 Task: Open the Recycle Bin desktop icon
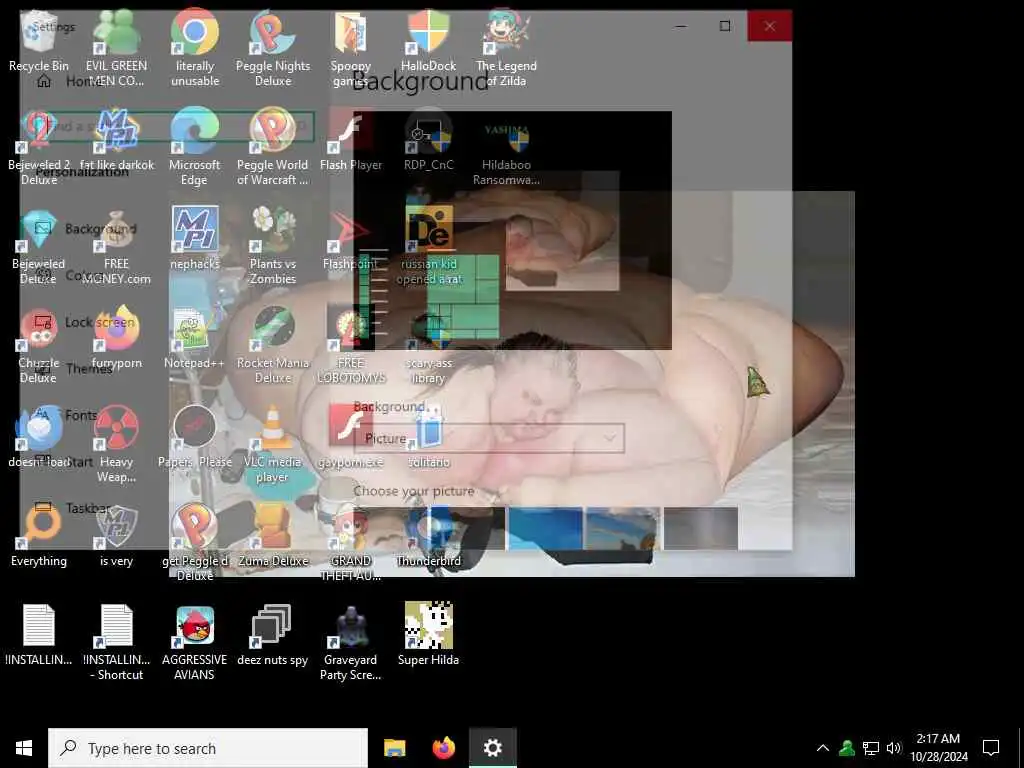pos(39,41)
